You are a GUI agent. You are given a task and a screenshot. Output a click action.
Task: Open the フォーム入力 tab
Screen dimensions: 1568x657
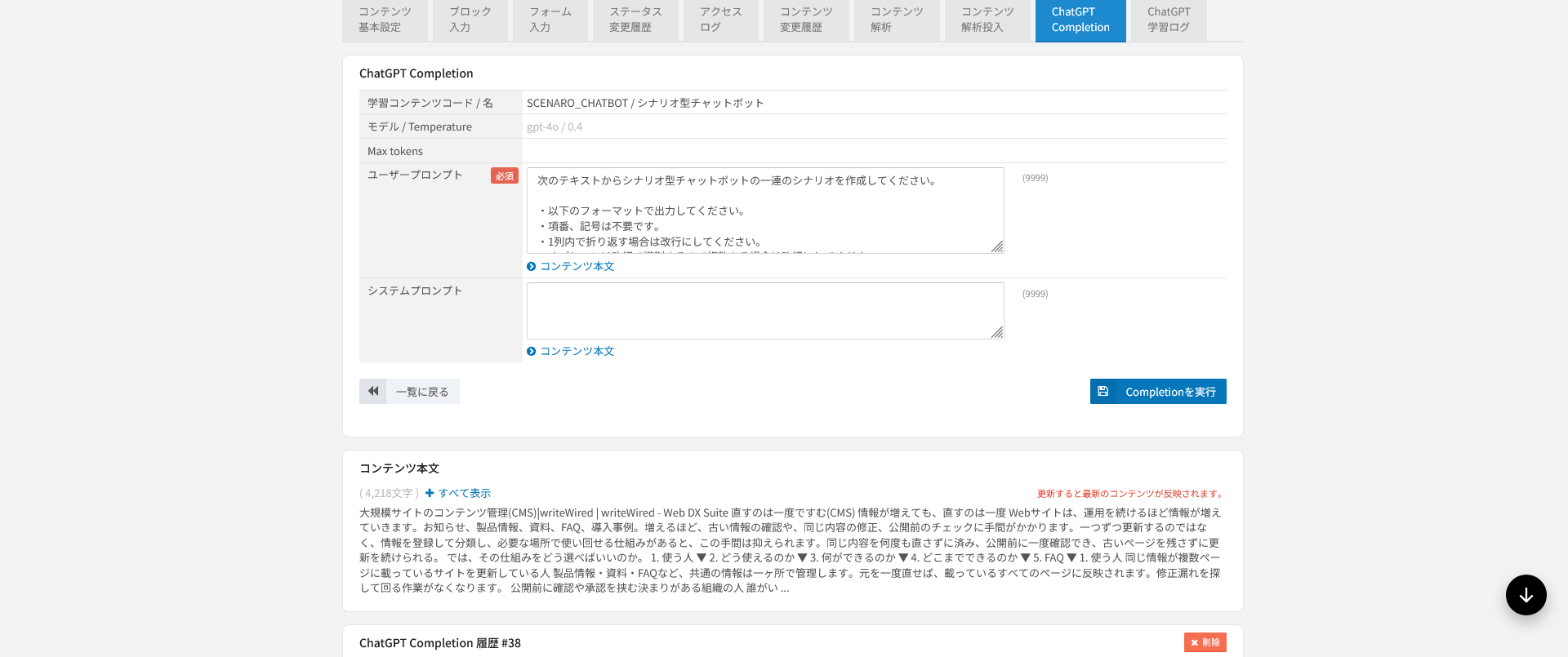pos(550,20)
